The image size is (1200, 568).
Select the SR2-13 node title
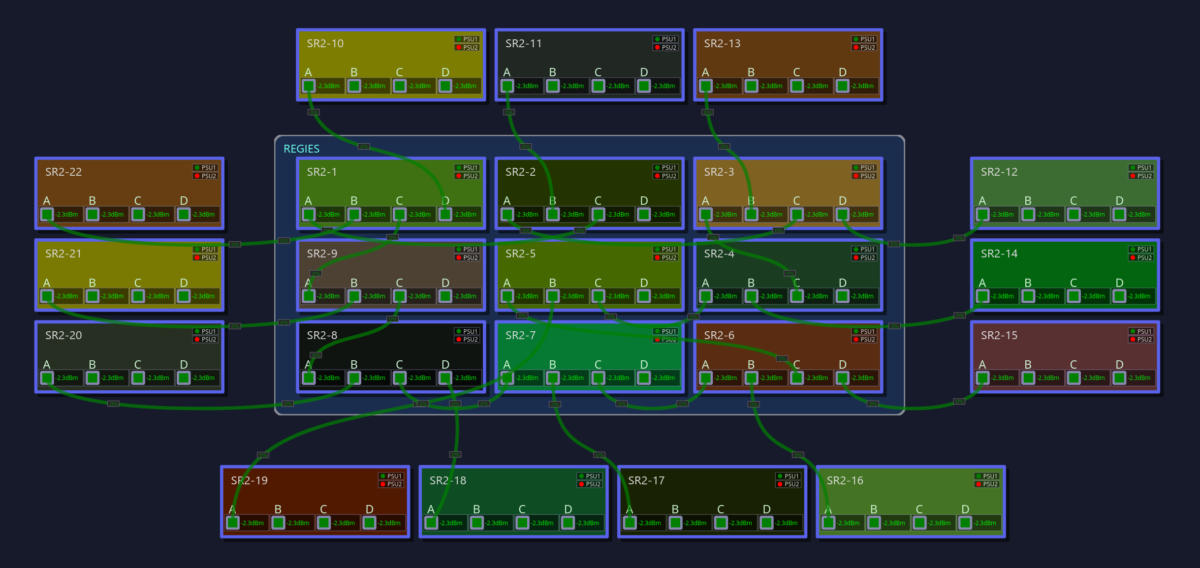pyautogui.click(x=723, y=44)
